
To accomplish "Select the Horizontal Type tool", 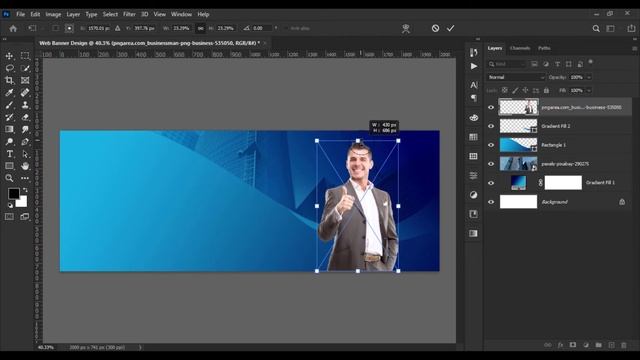I will pyautogui.click(x=9, y=153).
